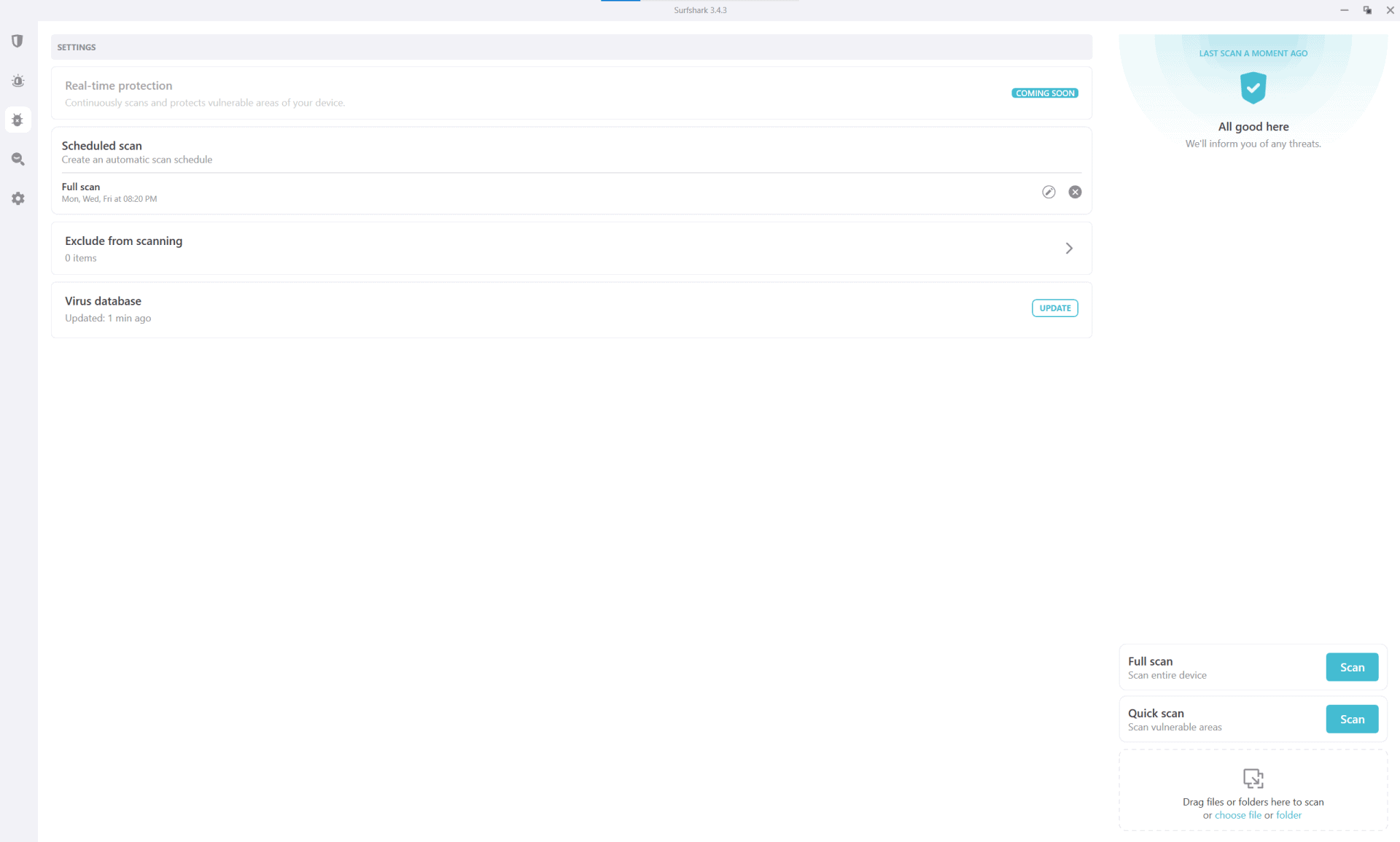Click the all-good shield checkmark icon
This screenshot has width=1400, height=842.
coord(1253,87)
